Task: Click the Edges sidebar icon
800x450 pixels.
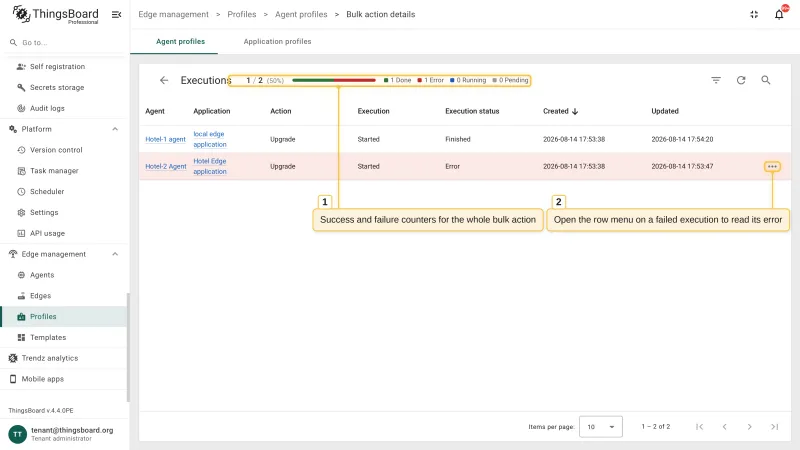Action: click(x=21, y=296)
